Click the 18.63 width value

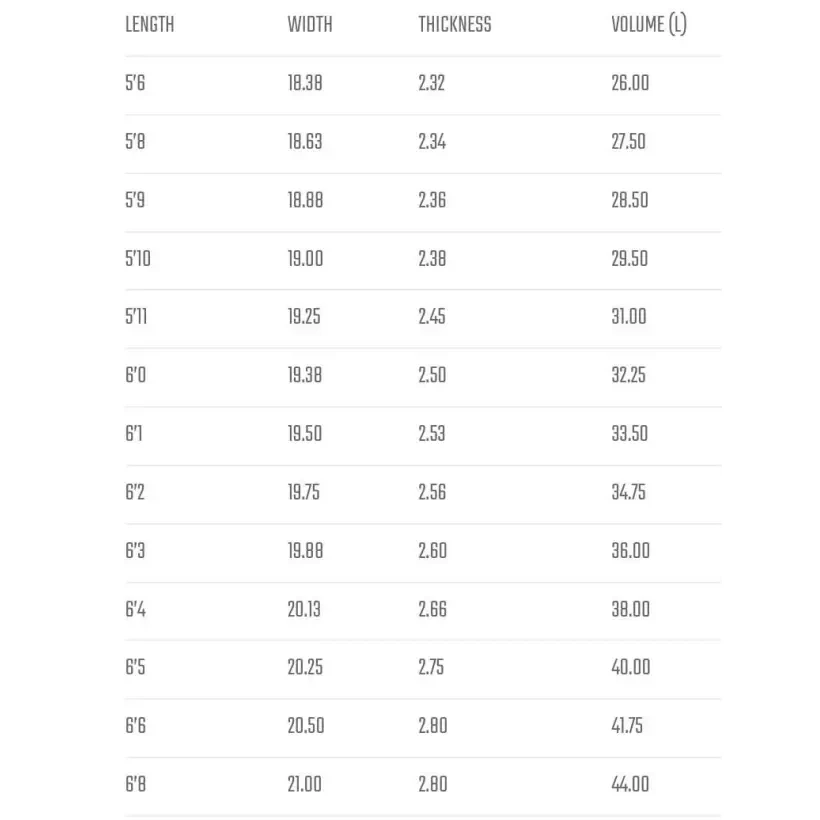click(x=305, y=142)
